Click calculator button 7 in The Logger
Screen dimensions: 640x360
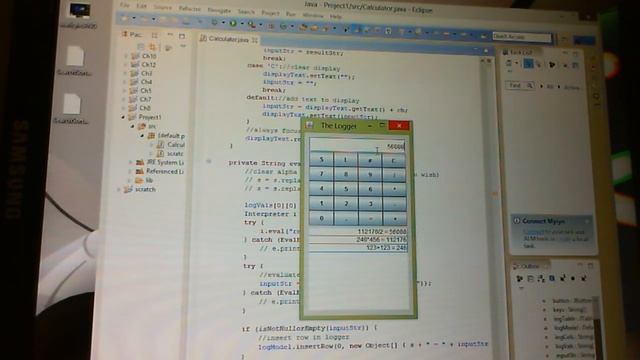coord(321,174)
